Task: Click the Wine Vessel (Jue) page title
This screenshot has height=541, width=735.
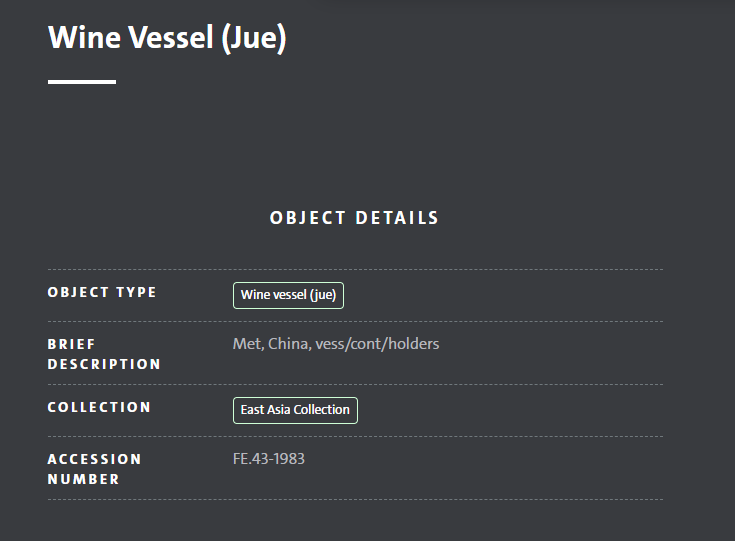Action: 167,38
